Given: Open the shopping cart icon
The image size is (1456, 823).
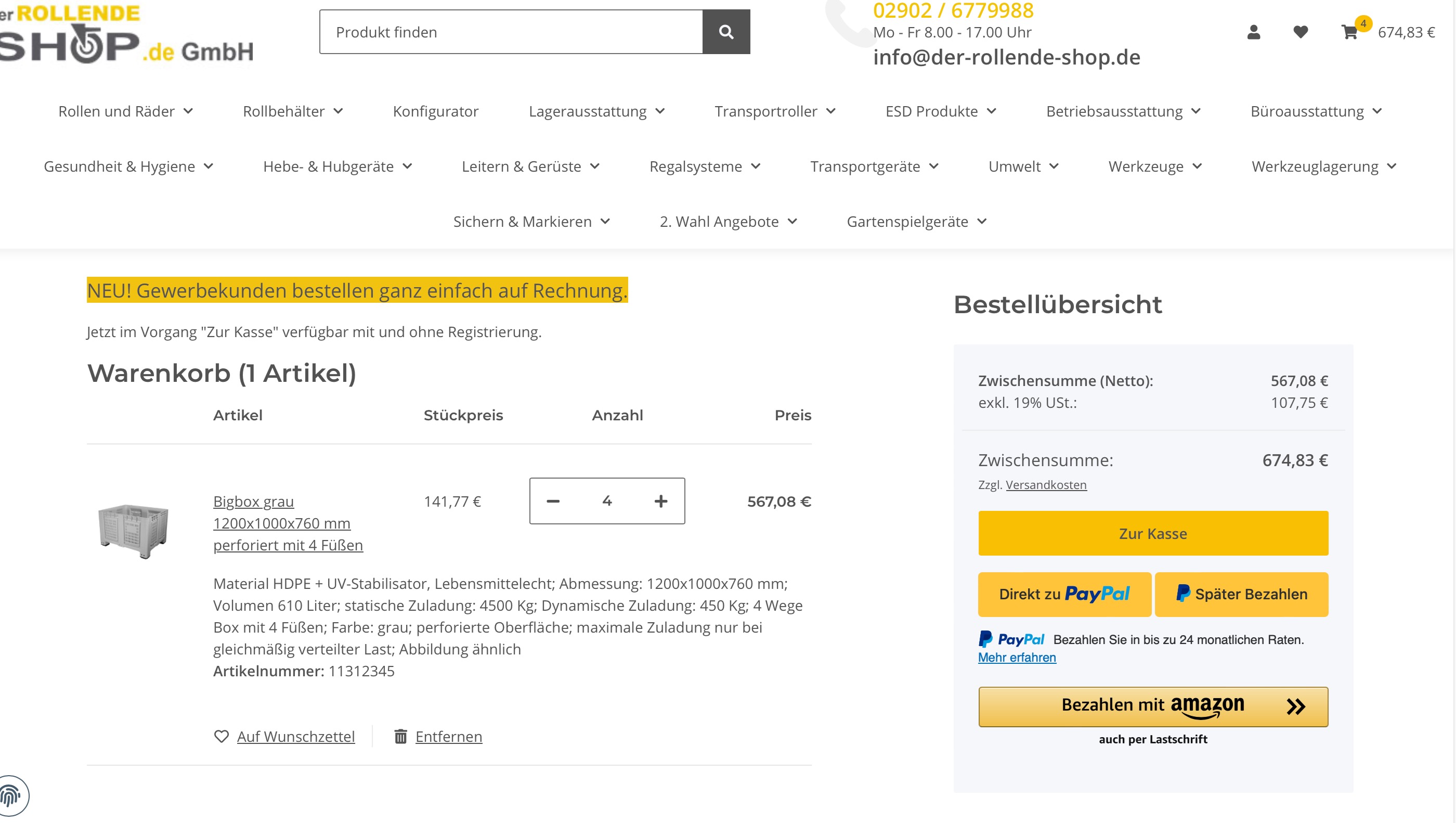Looking at the screenshot, I should coord(1349,32).
